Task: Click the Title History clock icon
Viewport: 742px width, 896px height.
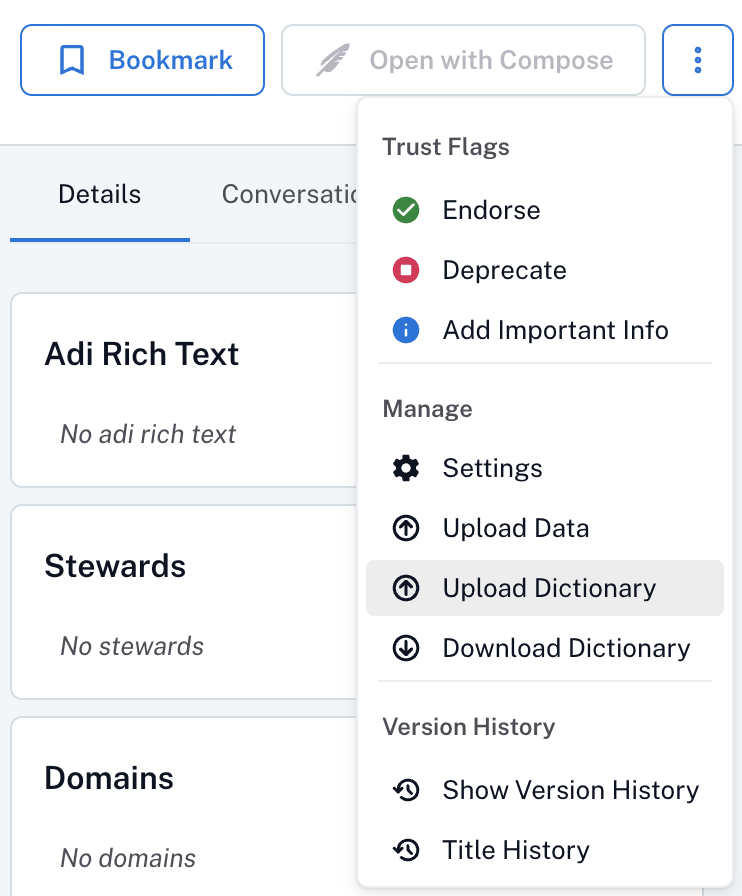Action: tap(406, 850)
